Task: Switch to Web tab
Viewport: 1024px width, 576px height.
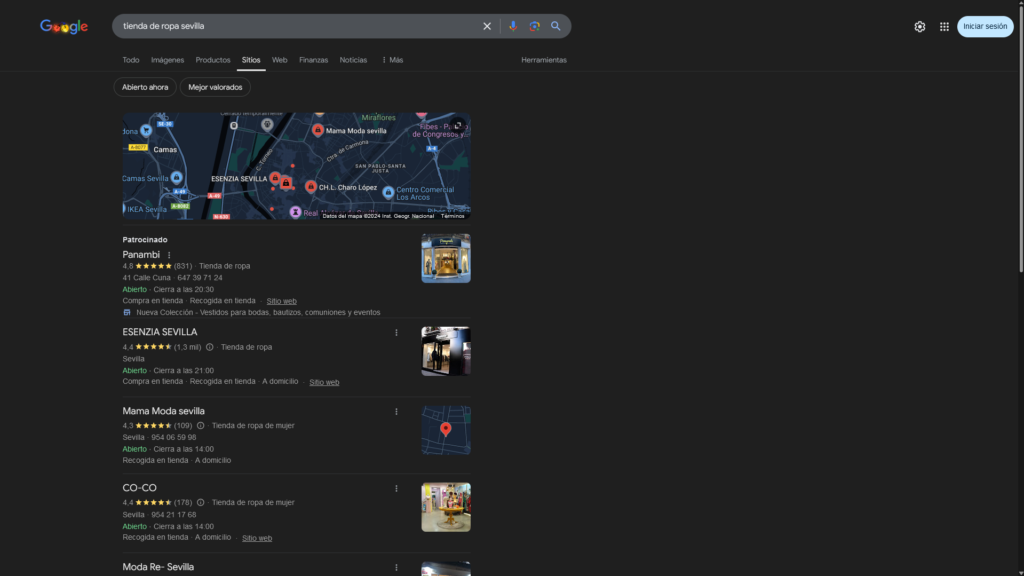Action: 280,60
